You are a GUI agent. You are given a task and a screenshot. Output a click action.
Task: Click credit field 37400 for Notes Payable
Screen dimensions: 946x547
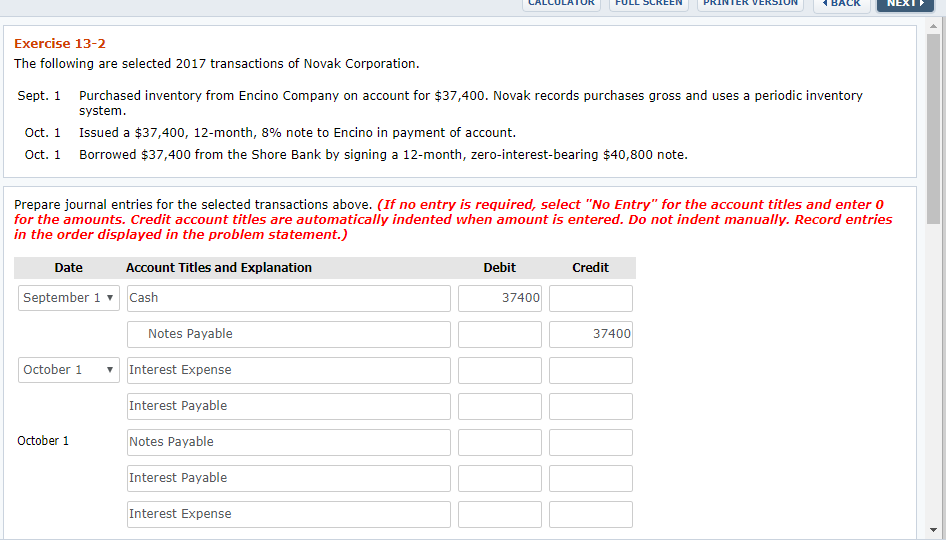[x=591, y=334]
